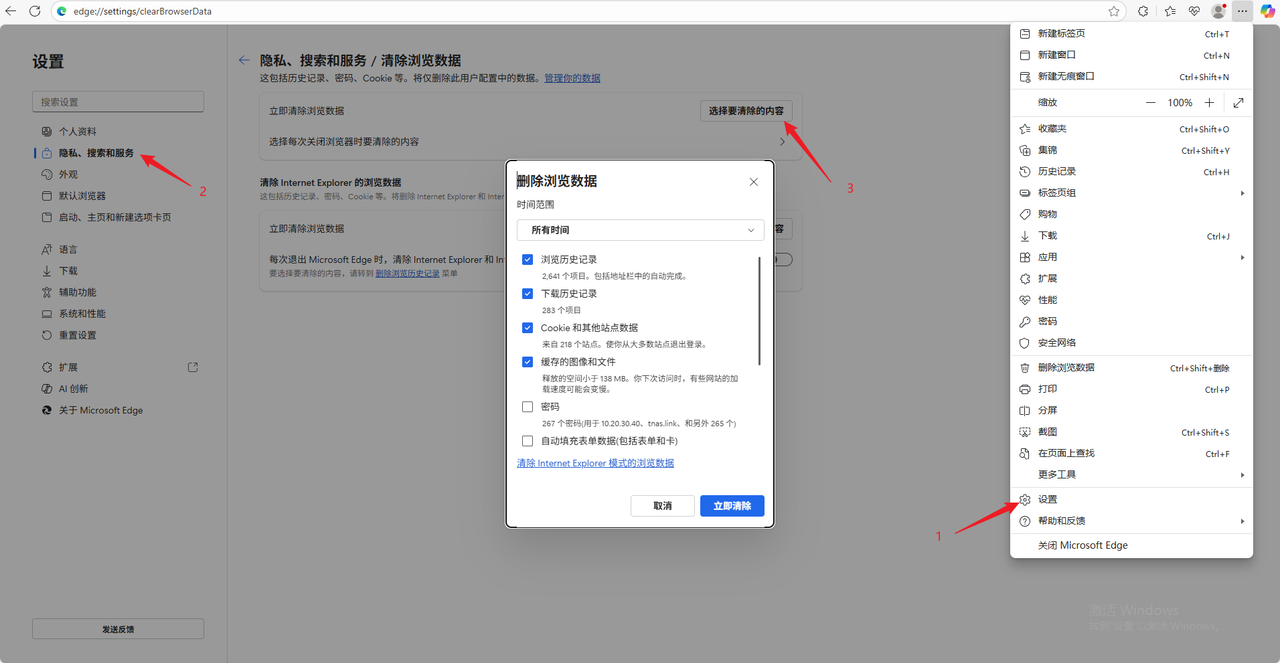Viewport: 1280px width, 663px height.
Task: Click the 删除浏览历史记录 link
Action: pos(407,273)
